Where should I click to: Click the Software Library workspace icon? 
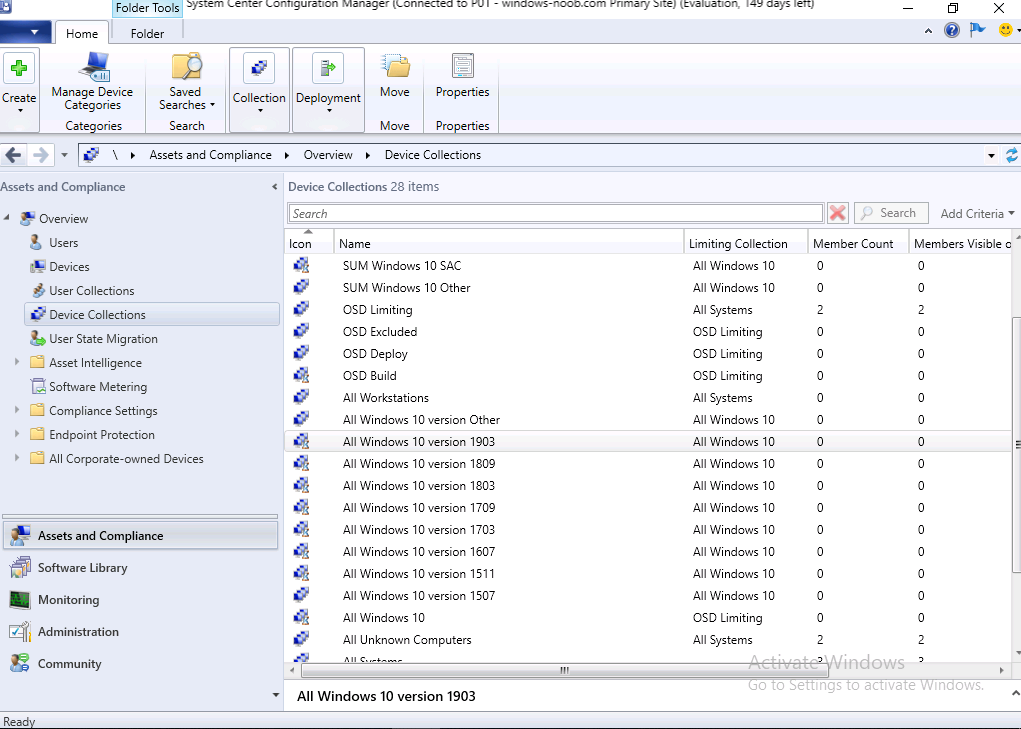(x=20, y=568)
